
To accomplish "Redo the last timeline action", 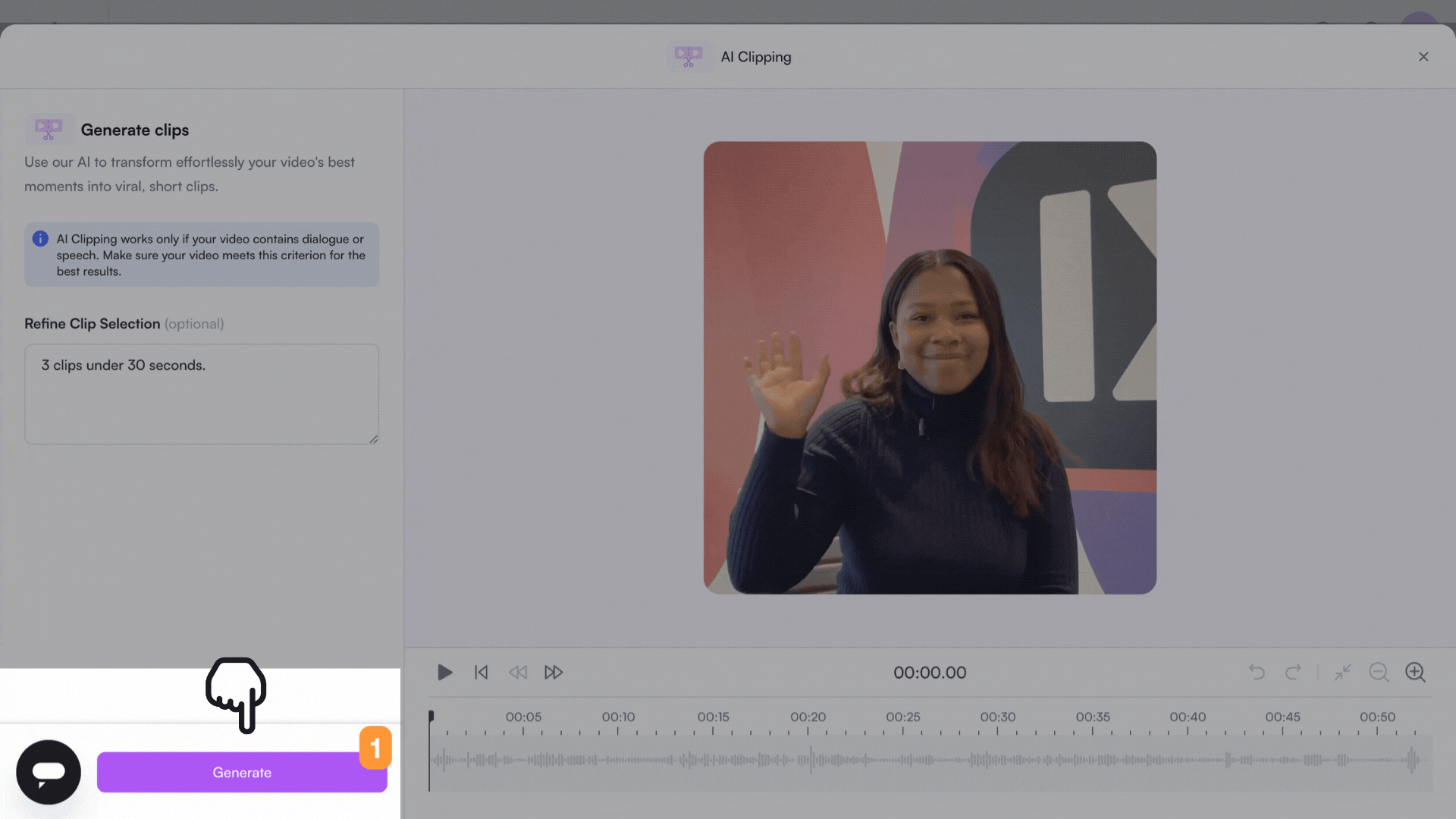I will tap(1293, 672).
